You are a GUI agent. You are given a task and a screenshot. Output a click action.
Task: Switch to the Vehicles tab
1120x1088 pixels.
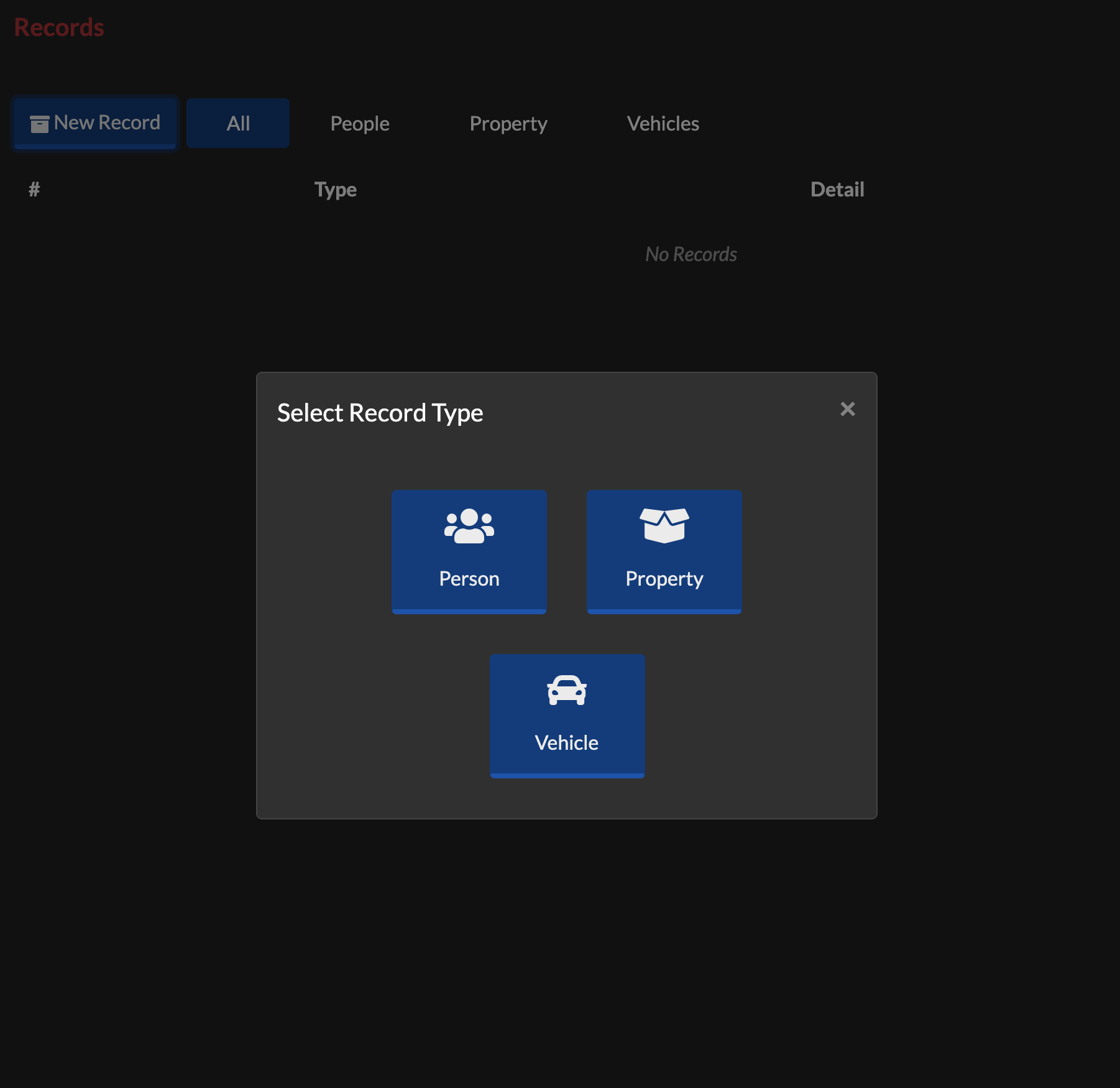click(663, 123)
